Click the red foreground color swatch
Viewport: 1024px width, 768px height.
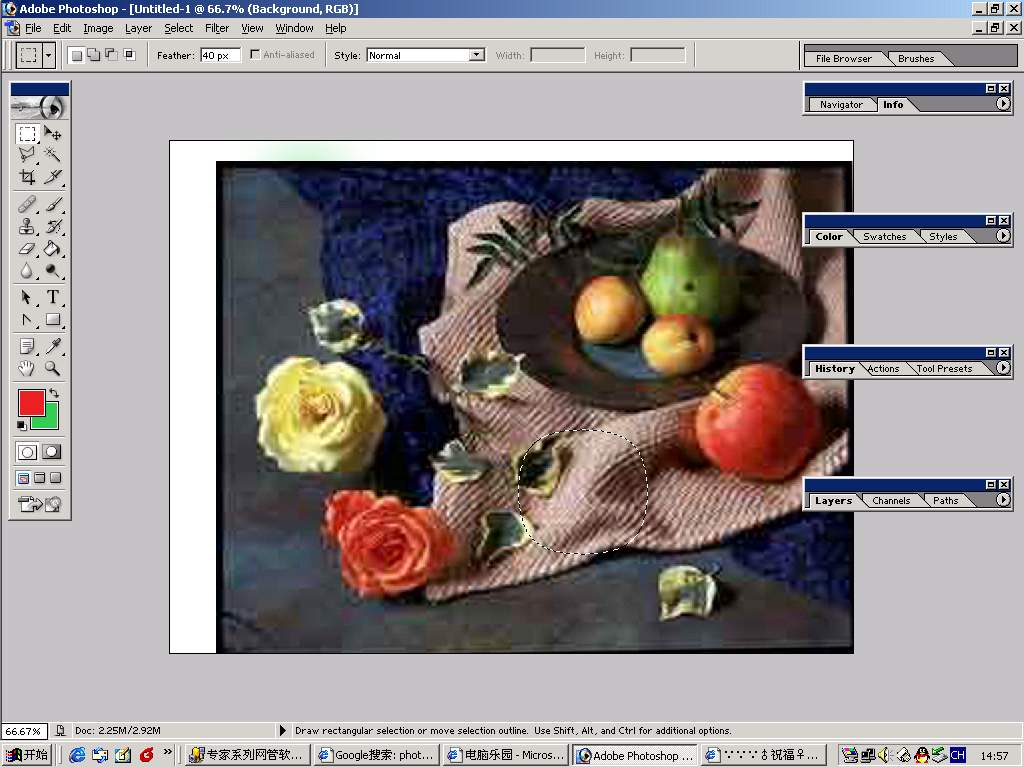(x=30, y=401)
